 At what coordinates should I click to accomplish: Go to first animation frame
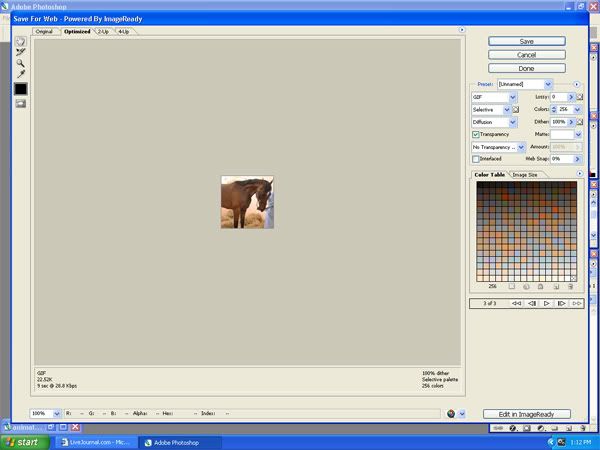pos(516,303)
